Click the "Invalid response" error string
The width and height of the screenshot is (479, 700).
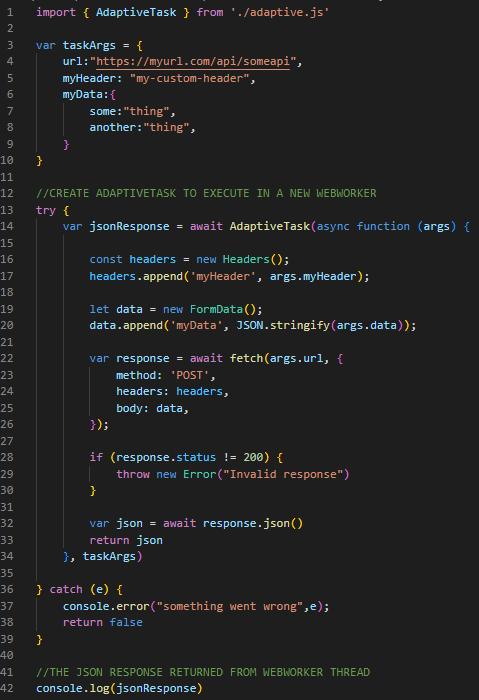[x=283, y=475]
